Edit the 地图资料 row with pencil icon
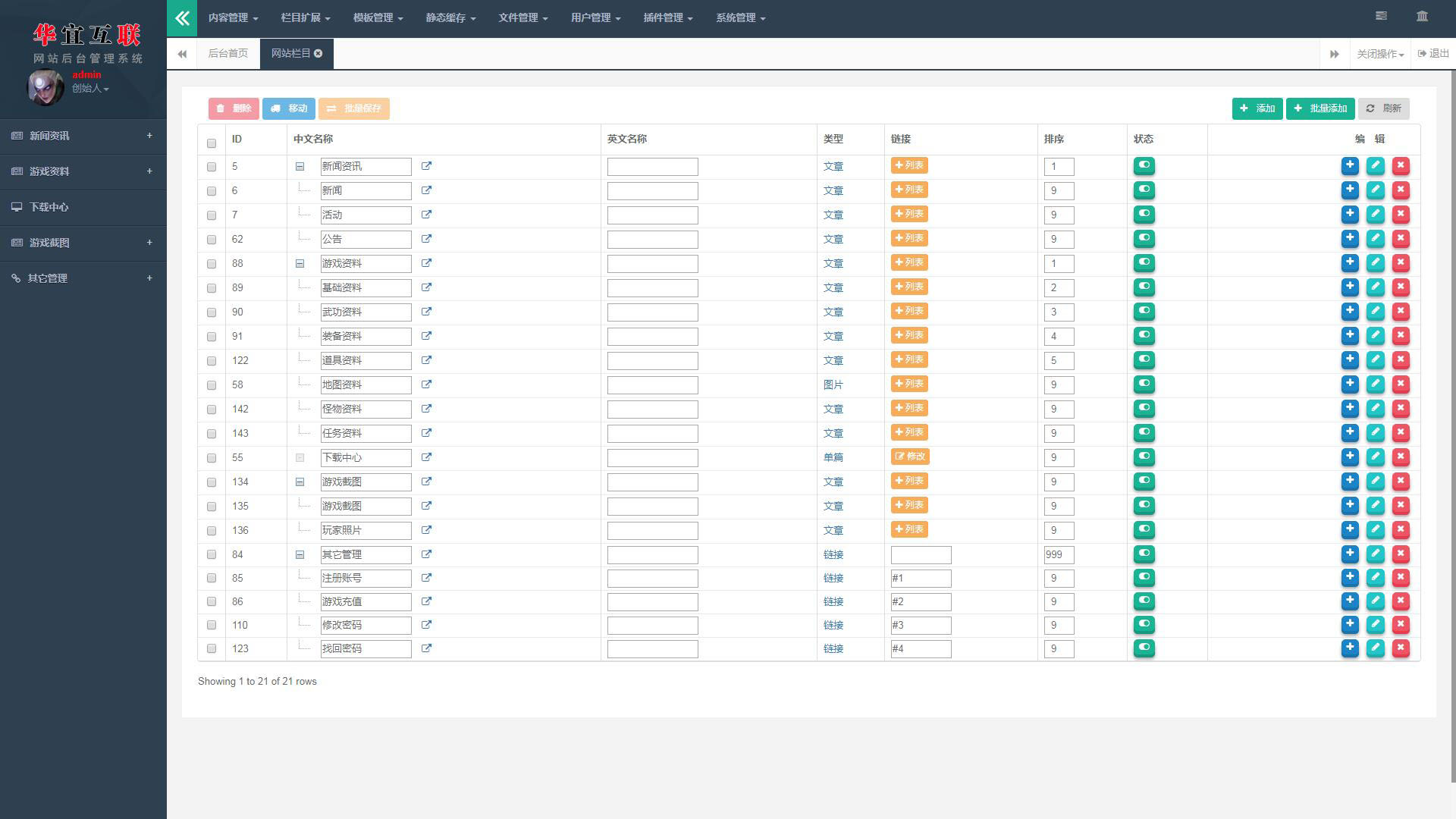 [x=1376, y=384]
